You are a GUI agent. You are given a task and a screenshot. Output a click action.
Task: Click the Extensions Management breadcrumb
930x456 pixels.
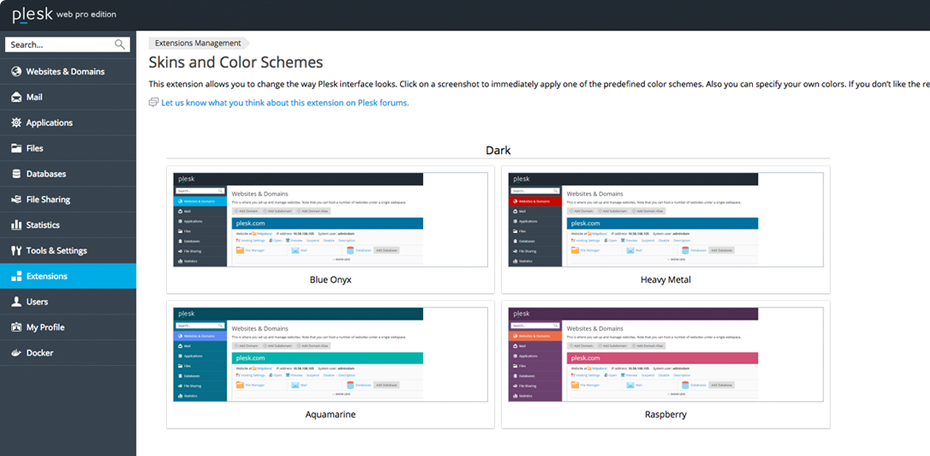pos(199,43)
